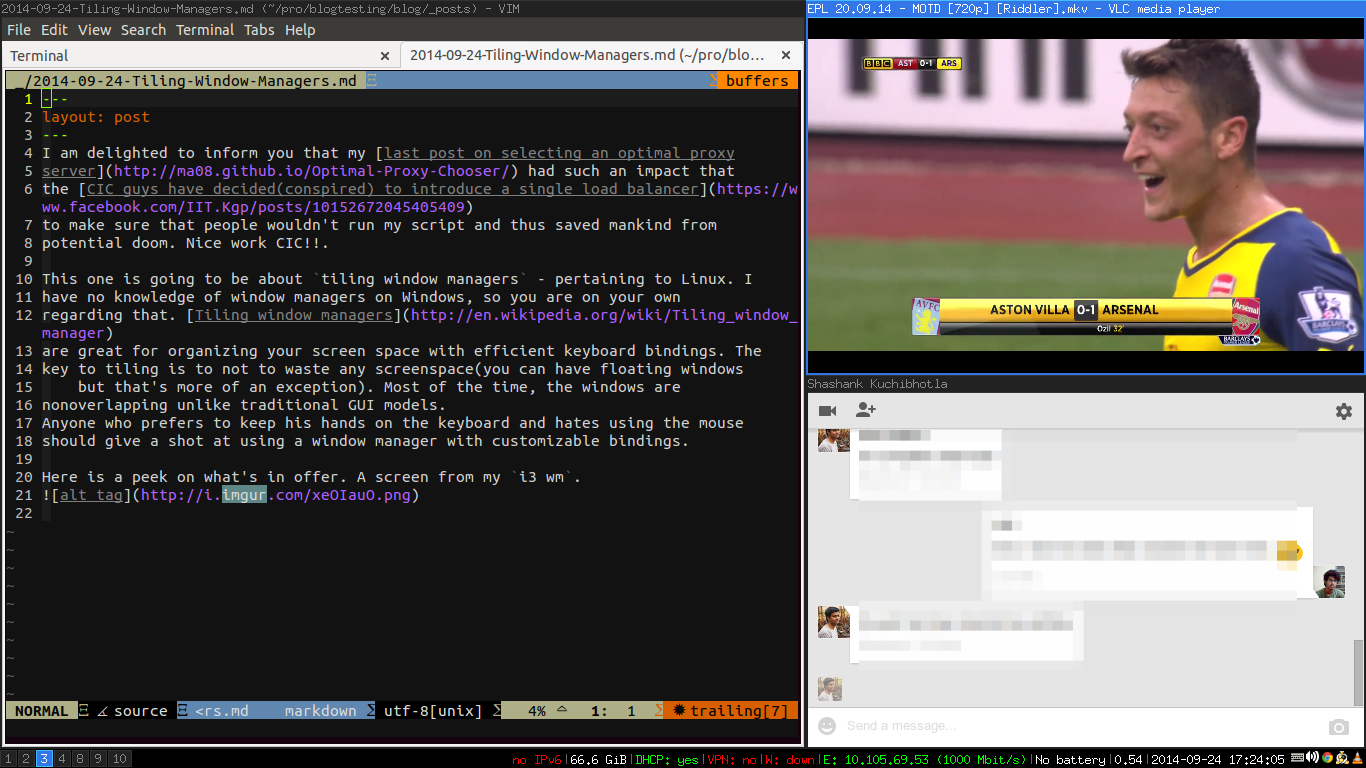Open the File menu
Screen dimensions: 1366x768
[x=19, y=30]
